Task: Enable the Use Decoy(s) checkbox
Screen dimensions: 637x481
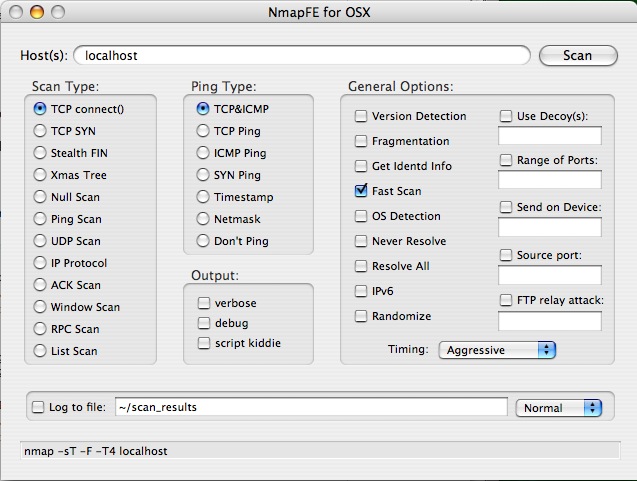Action: click(506, 116)
